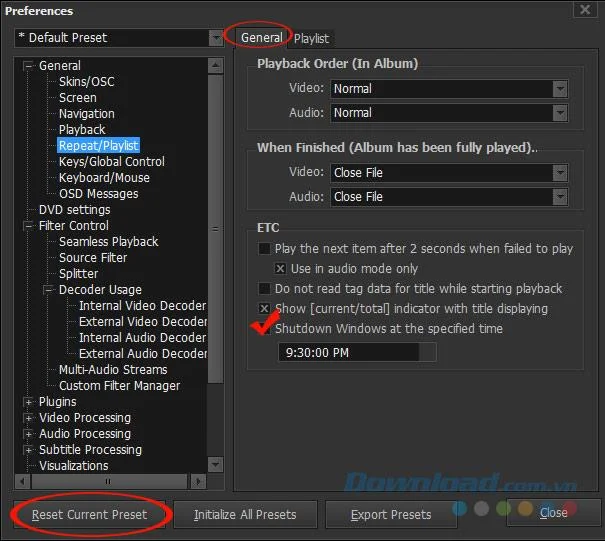Enable play next item after 2 seconds
605x541 pixels.
264,249
